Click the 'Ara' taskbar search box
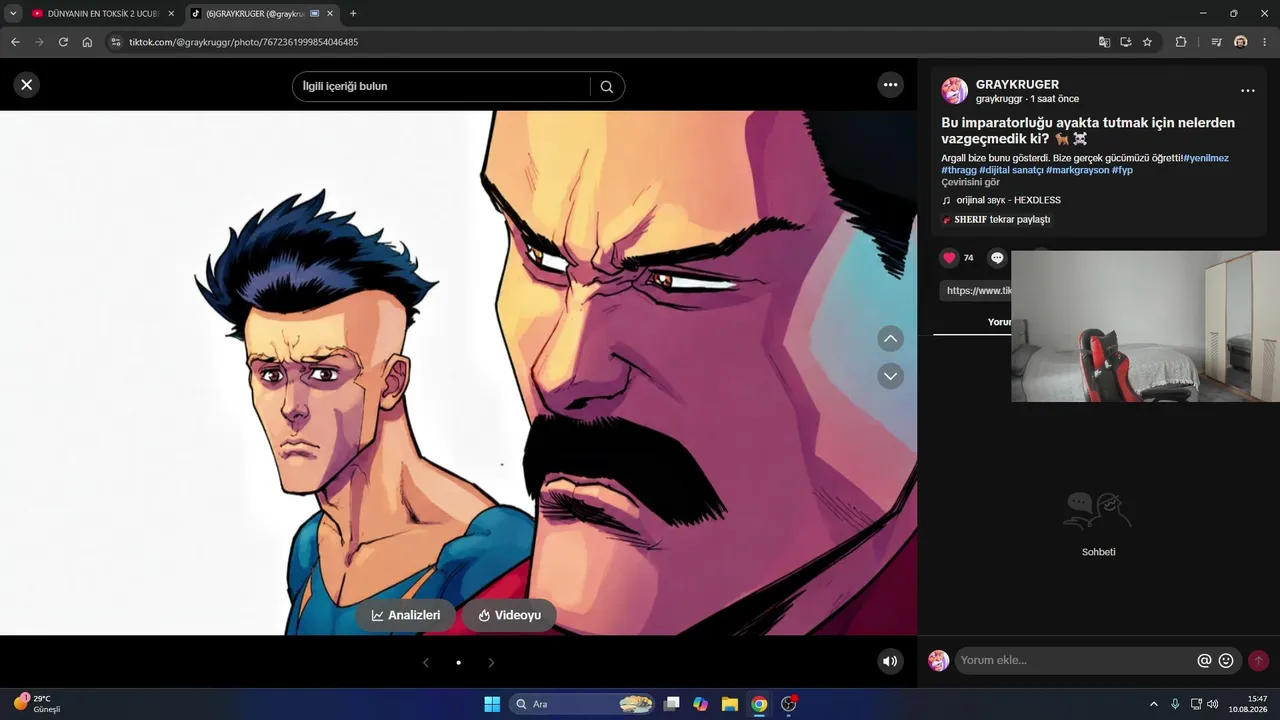This screenshot has height=720, width=1280. coord(584,704)
